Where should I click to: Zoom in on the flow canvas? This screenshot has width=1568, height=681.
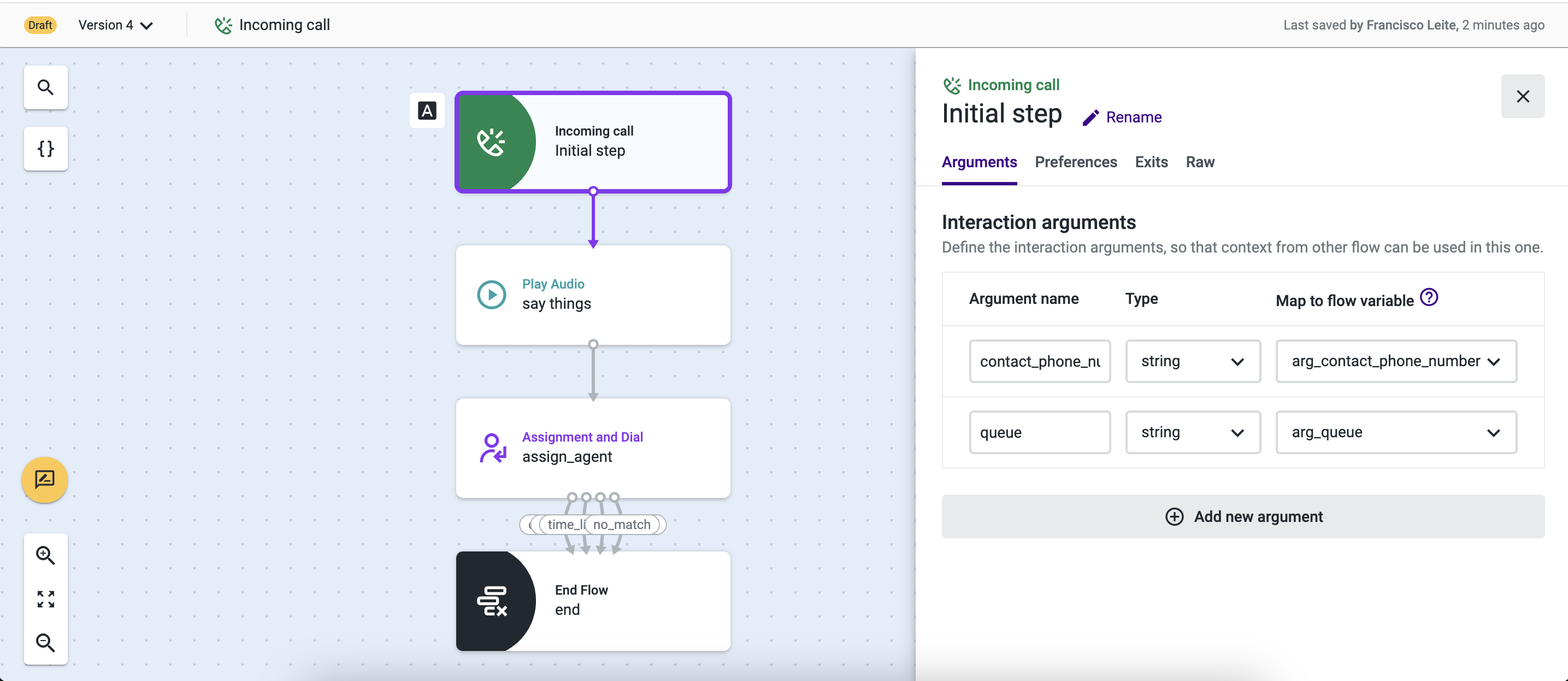click(46, 555)
